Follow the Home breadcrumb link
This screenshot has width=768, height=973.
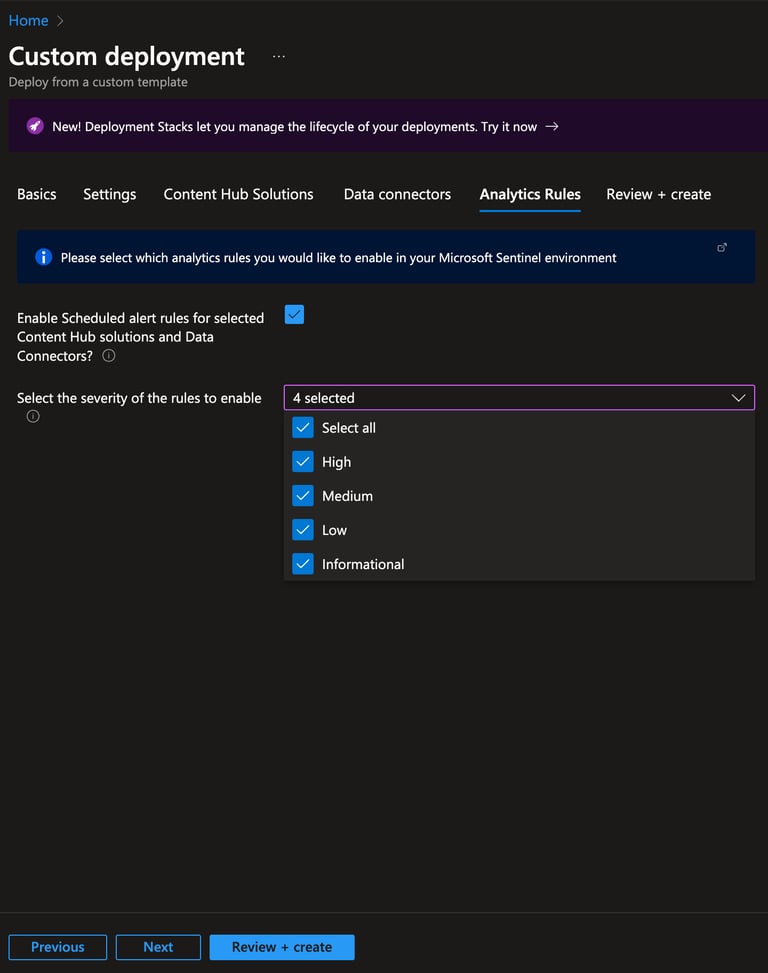point(29,20)
